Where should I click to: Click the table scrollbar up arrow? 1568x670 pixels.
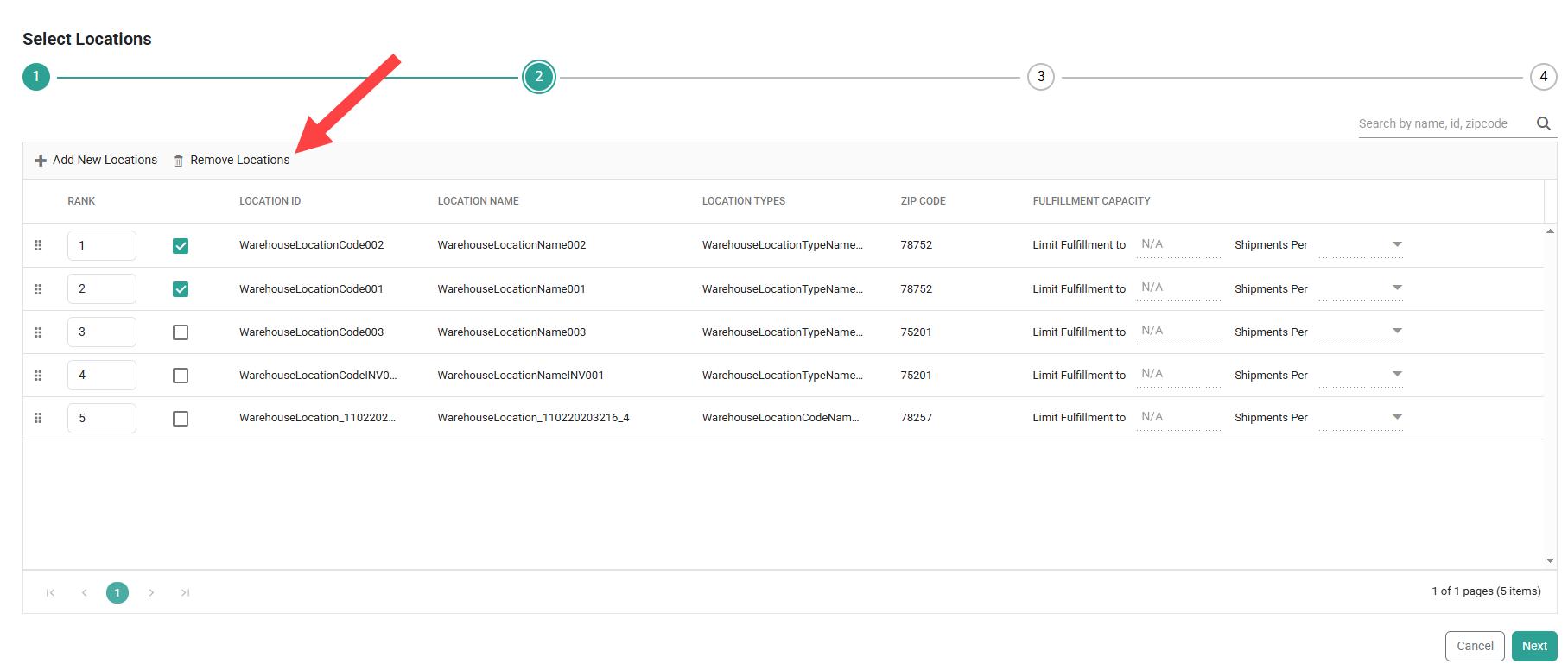(x=1551, y=231)
